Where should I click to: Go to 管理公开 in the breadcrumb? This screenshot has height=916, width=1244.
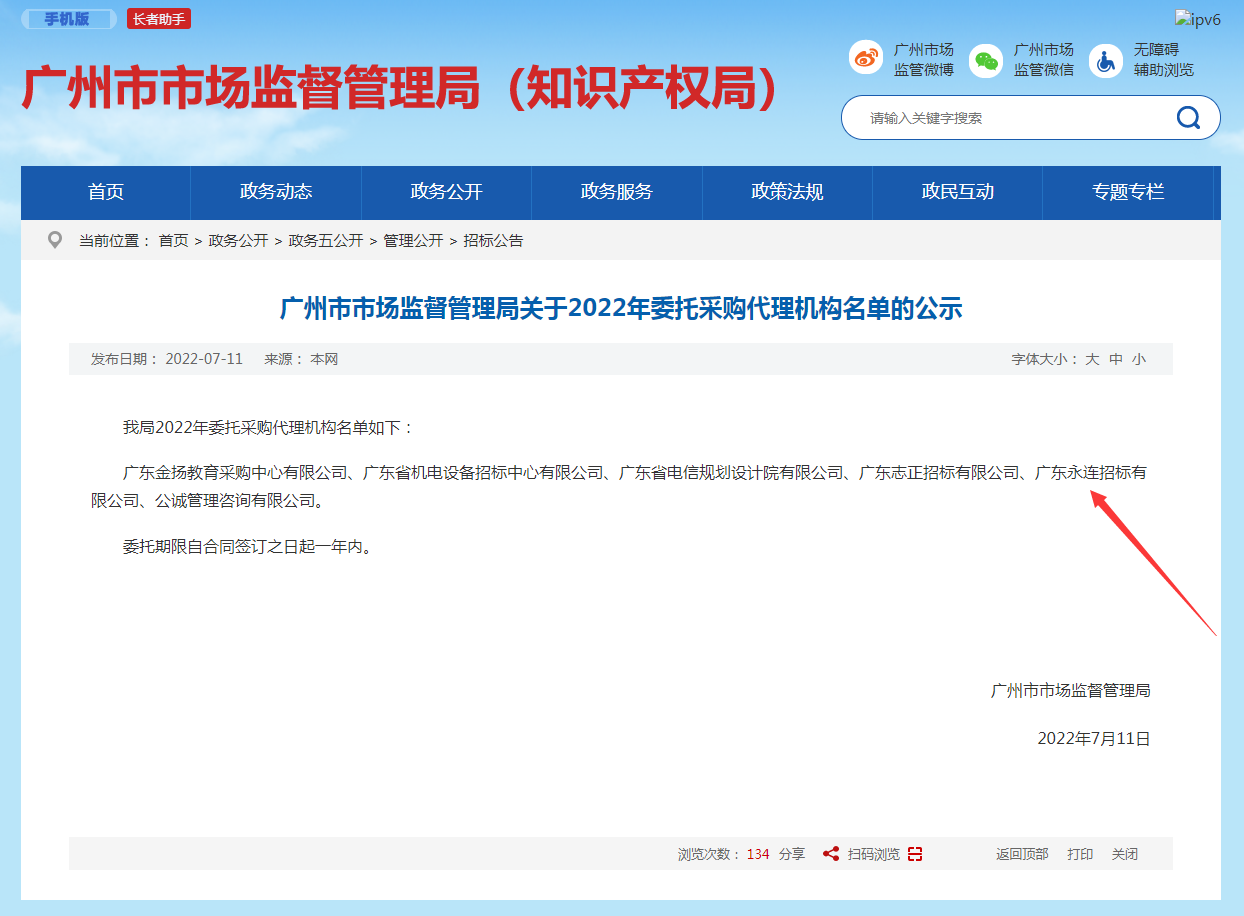pyautogui.click(x=413, y=241)
